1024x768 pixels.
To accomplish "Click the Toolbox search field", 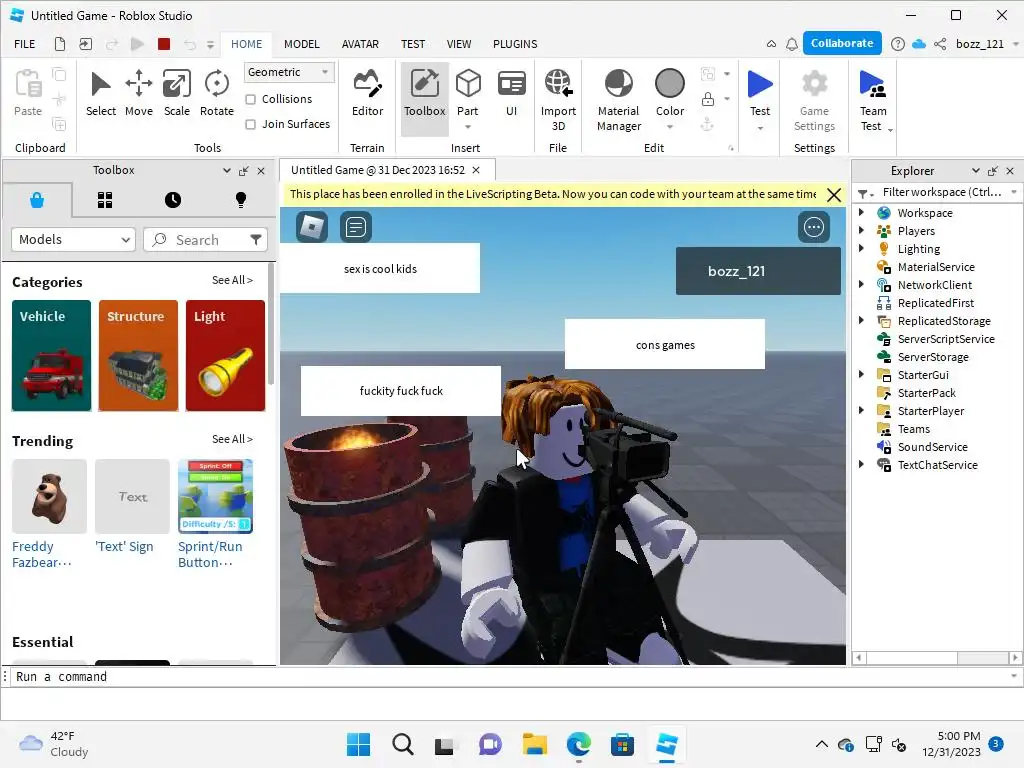I will click(x=206, y=240).
